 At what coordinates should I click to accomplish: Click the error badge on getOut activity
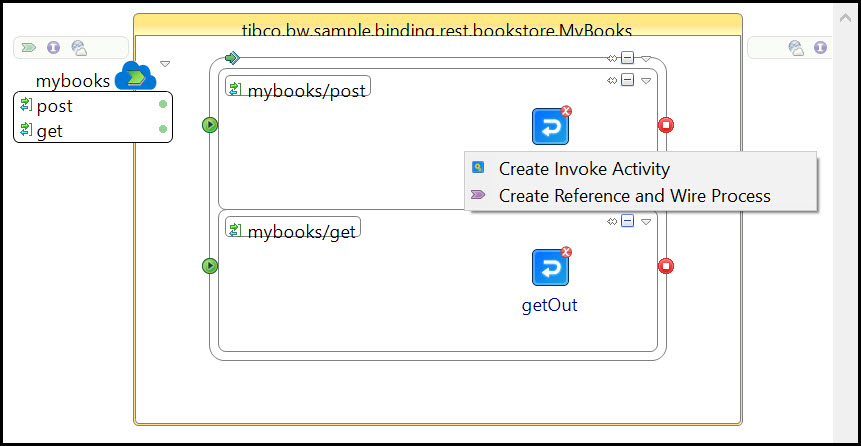point(566,252)
